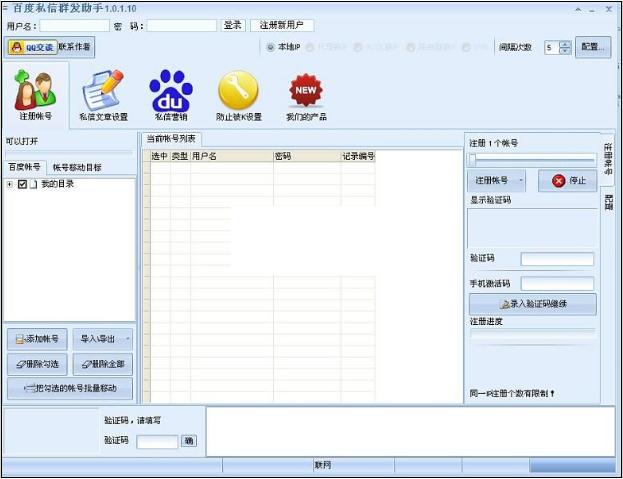Open the 注册帐号 dropdown in right panel
This screenshot has height=479, width=623.
(497, 181)
